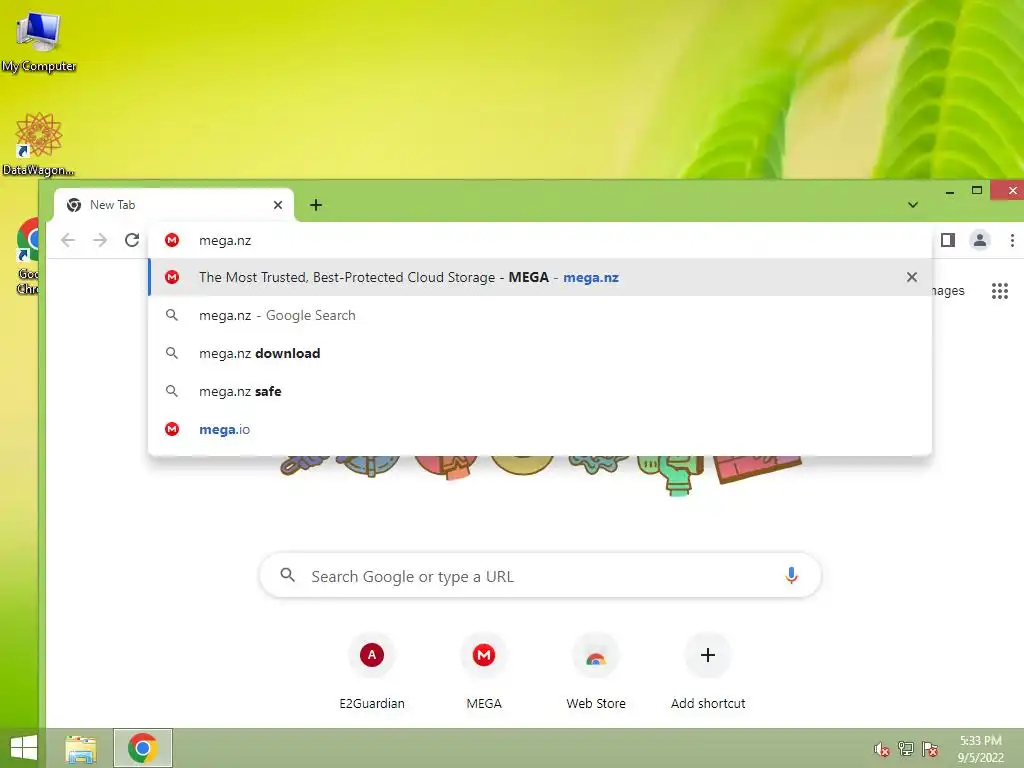Select MEGA cloud storage mega.nz suggestion

[540, 278]
